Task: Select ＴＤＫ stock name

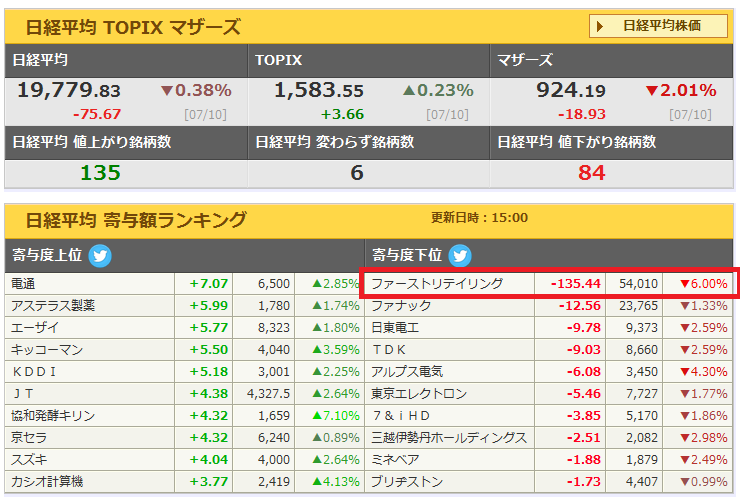Action: pyautogui.click(x=388, y=350)
